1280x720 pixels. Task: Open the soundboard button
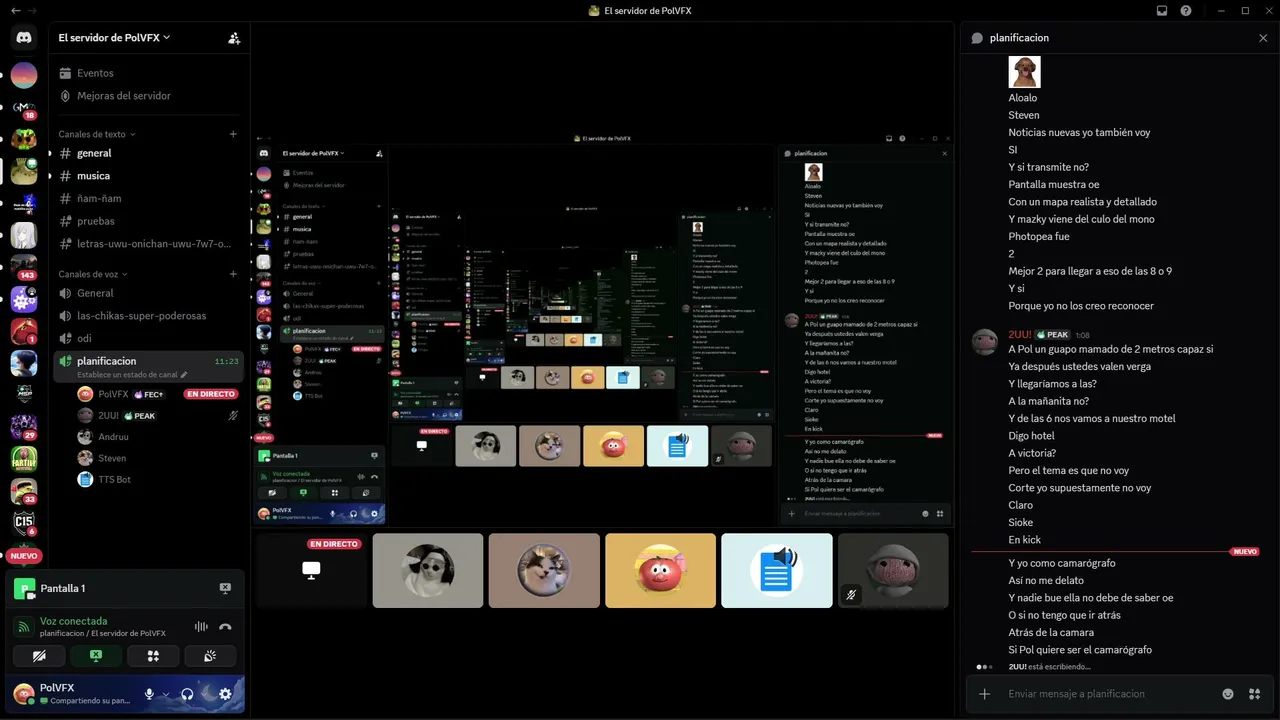click(x=210, y=656)
